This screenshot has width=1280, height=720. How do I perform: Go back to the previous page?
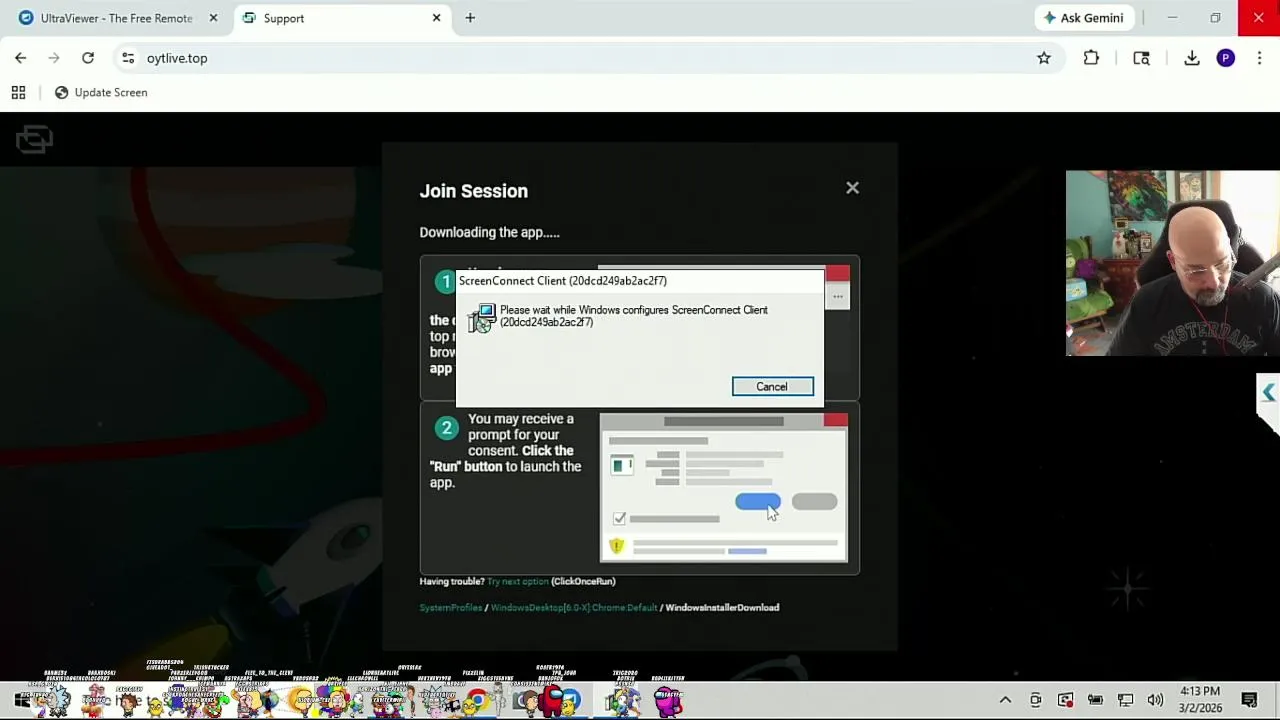pyautogui.click(x=21, y=58)
